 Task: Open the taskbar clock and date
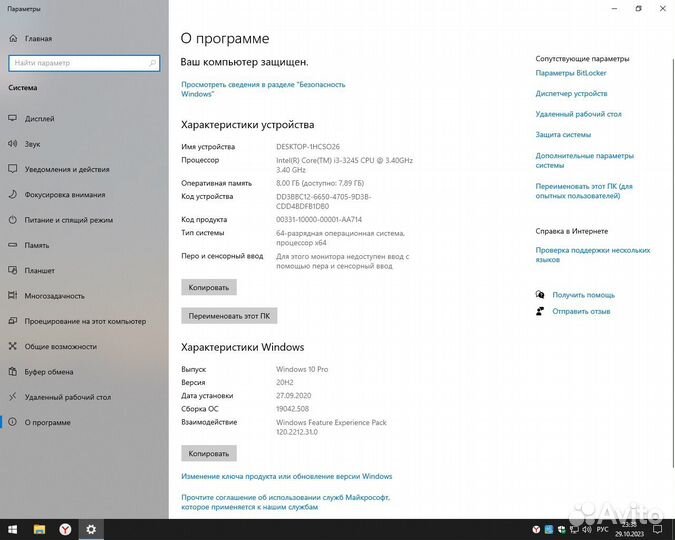629,529
